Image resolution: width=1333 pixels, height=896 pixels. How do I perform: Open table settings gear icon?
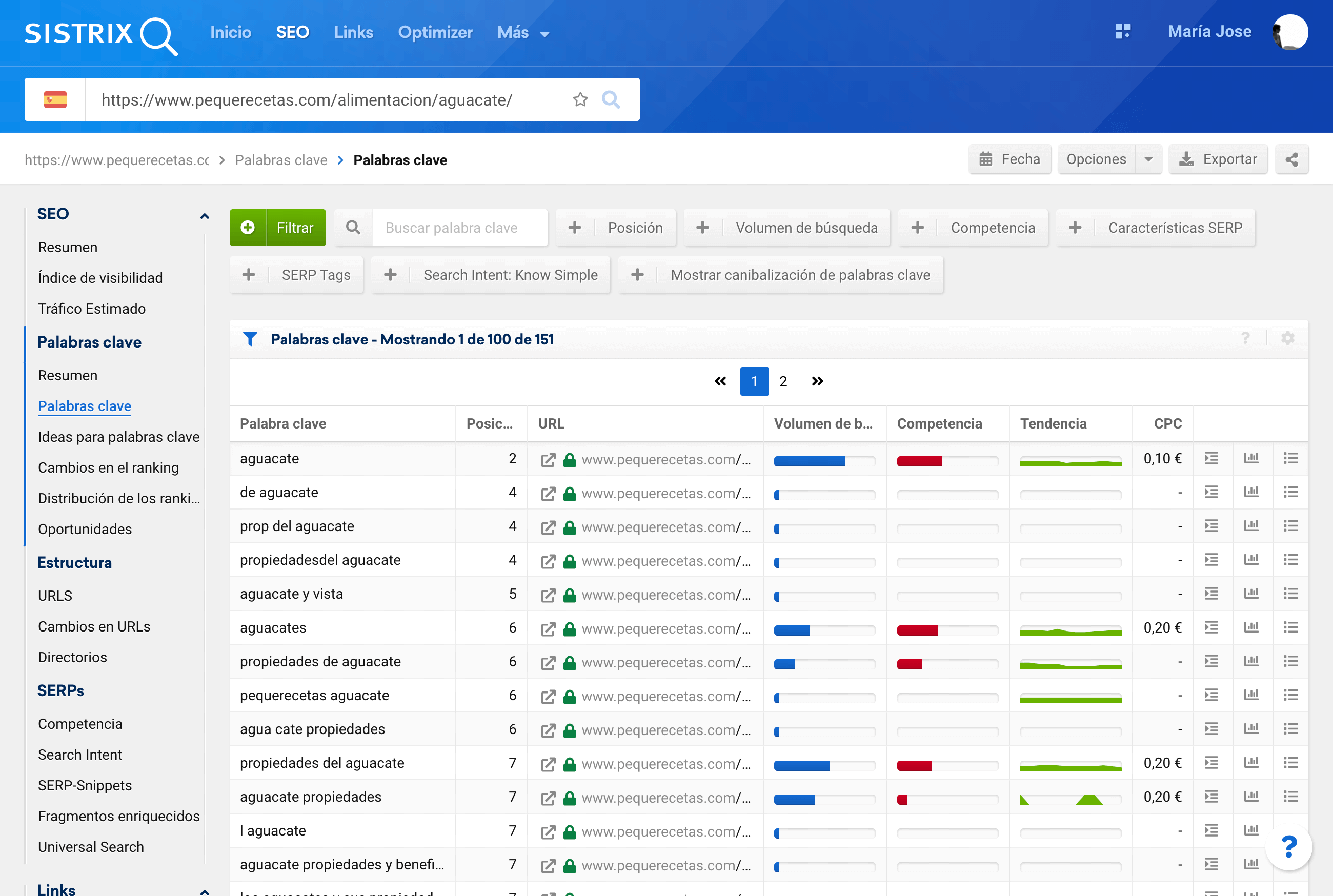1287,339
